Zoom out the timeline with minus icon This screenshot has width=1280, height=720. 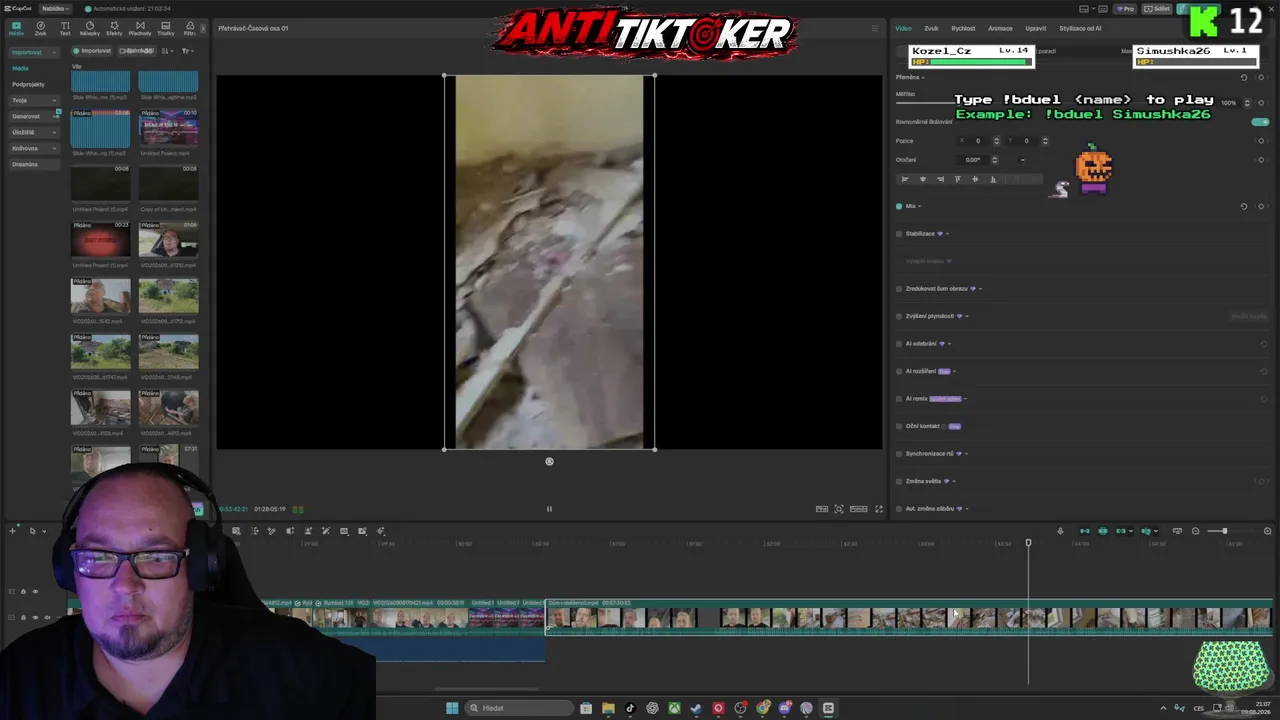point(1195,531)
